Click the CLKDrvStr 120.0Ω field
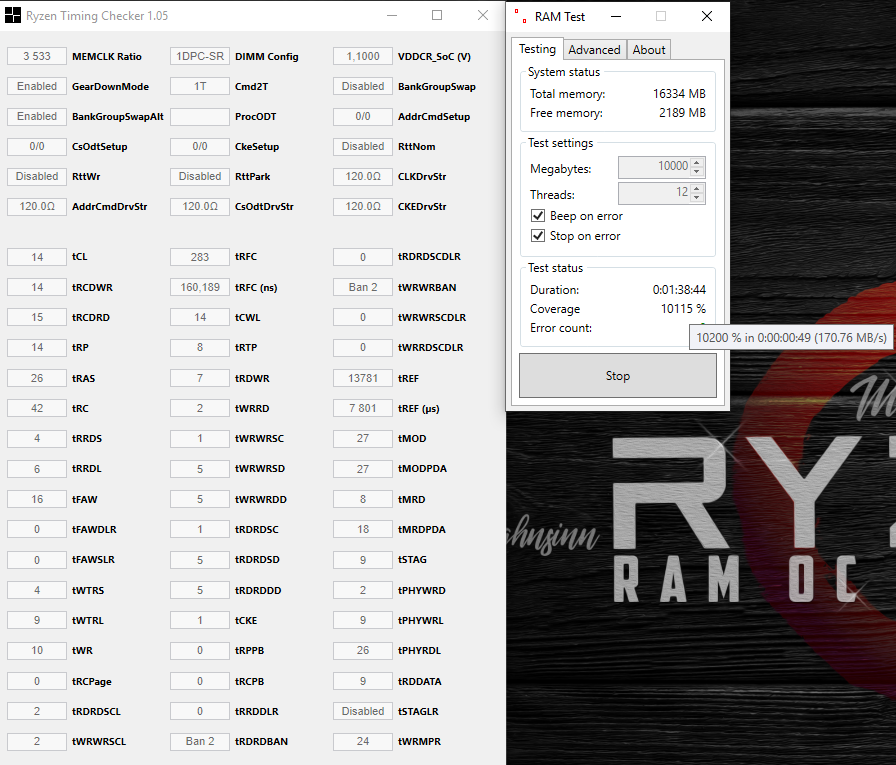 coord(363,177)
